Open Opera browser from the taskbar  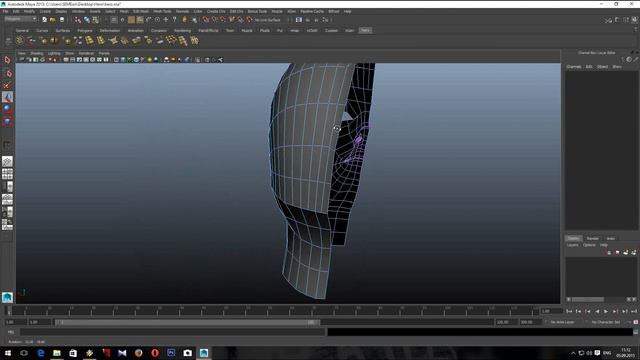155,353
